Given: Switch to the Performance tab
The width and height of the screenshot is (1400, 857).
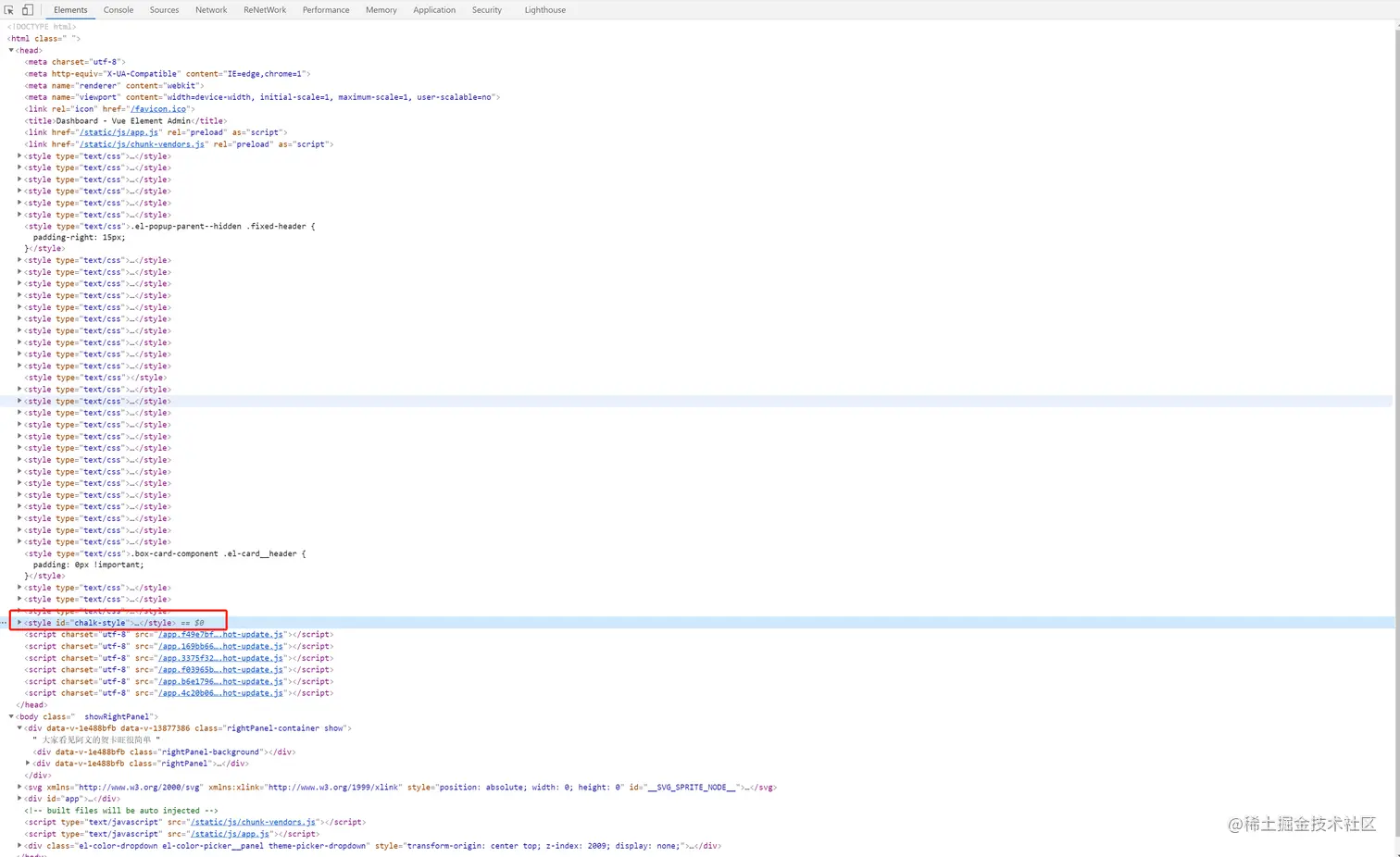Looking at the screenshot, I should click(x=325, y=9).
